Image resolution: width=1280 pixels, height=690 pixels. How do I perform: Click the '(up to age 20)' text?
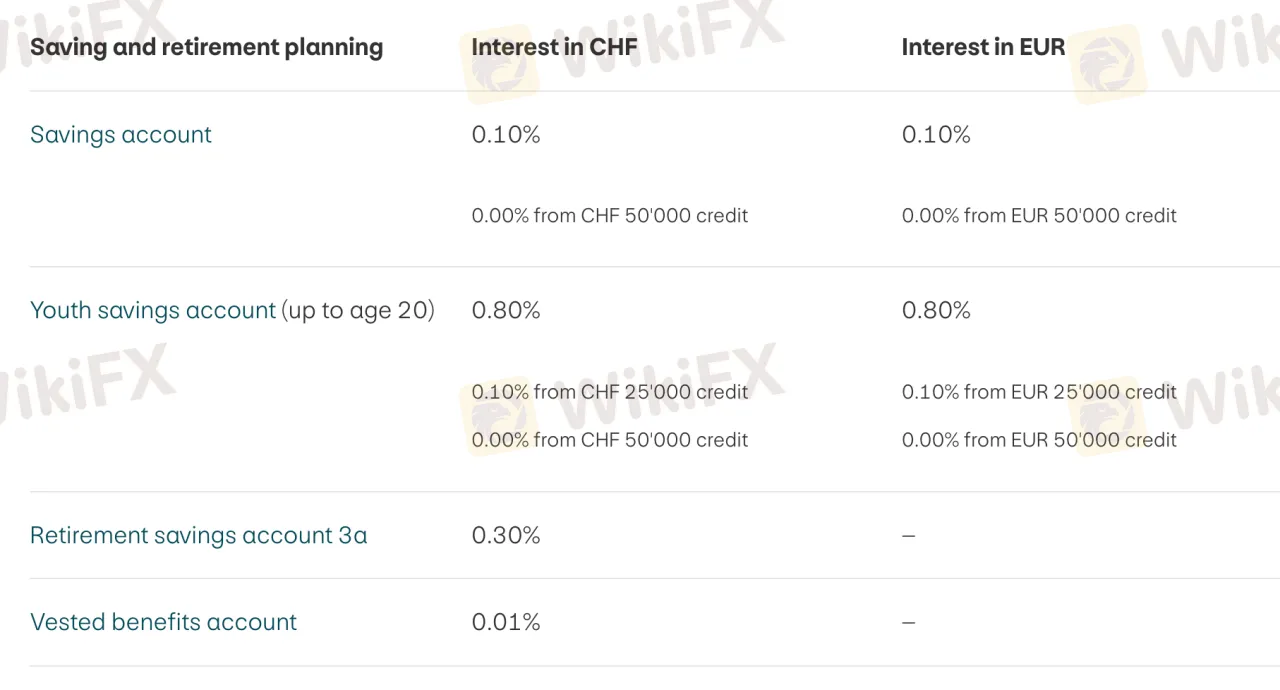pyautogui.click(x=358, y=311)
